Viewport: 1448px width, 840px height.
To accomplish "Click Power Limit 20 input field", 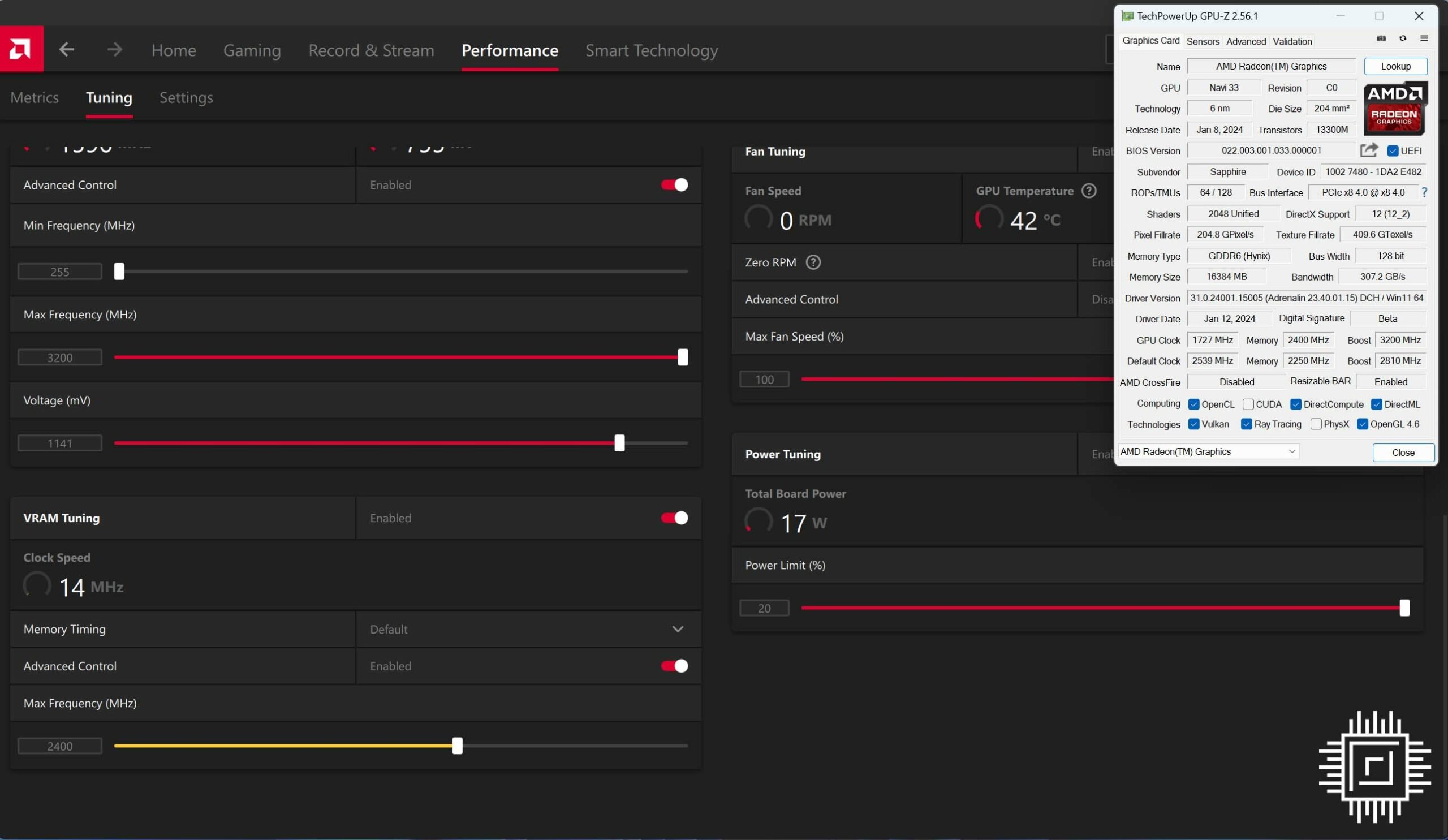I will (x=764, y=609).
